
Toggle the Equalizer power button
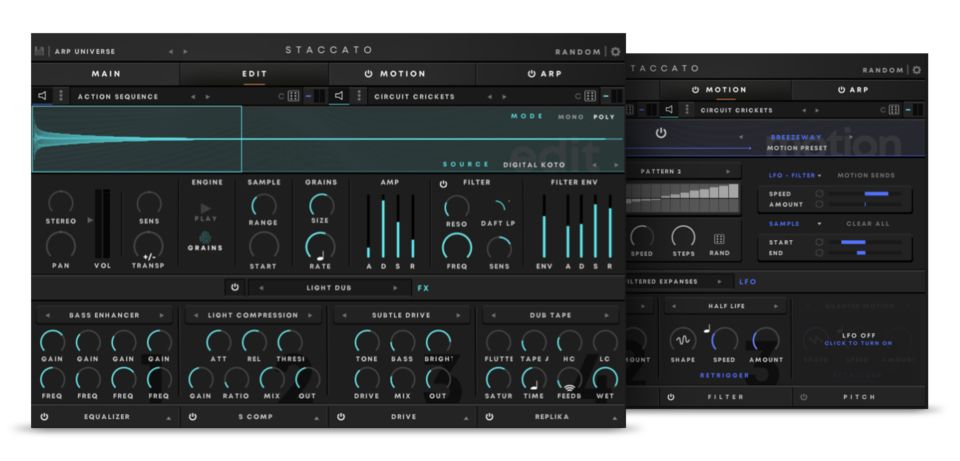(x=44, y=416)
